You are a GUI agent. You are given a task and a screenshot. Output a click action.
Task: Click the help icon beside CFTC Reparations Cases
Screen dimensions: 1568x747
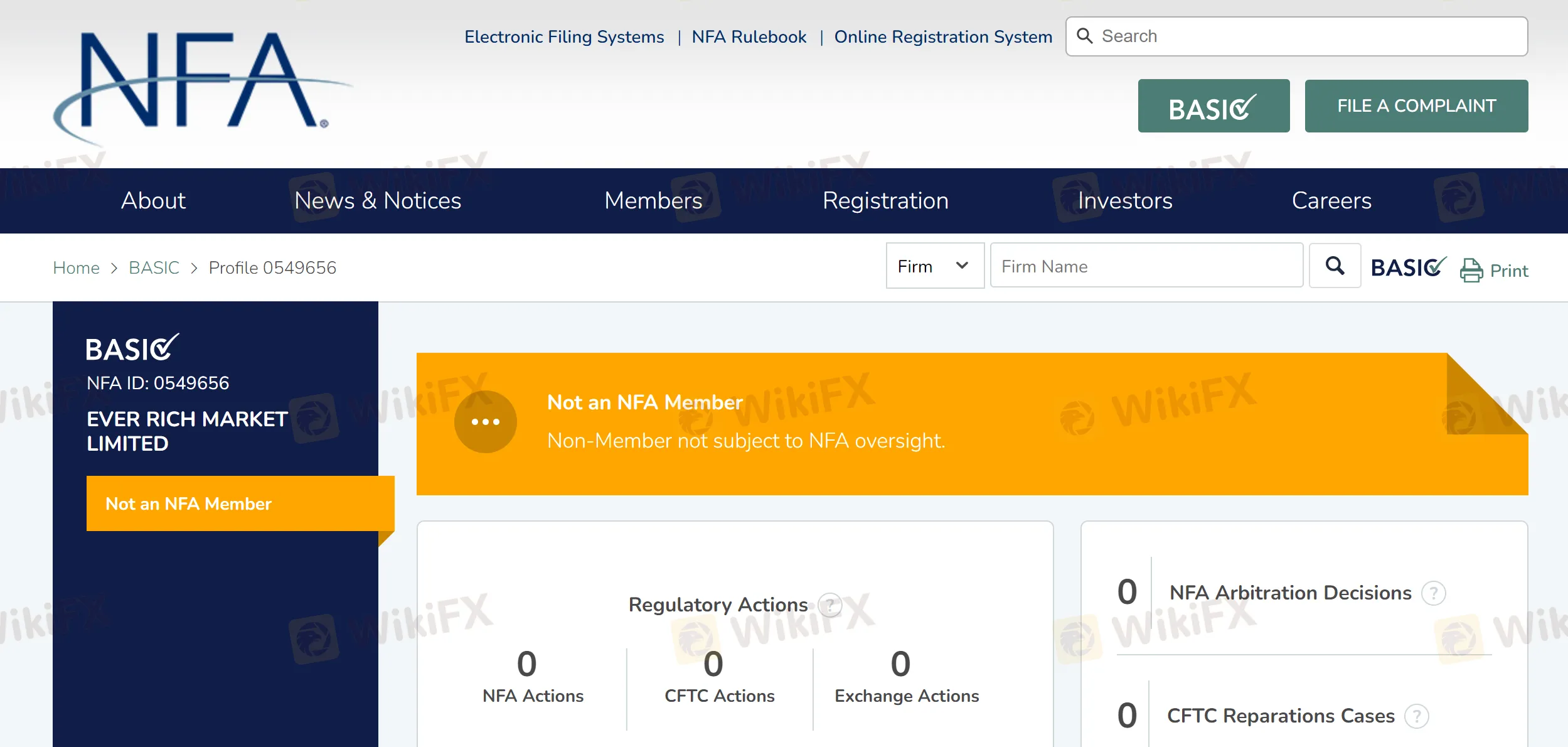click(x=1417, y=715)
